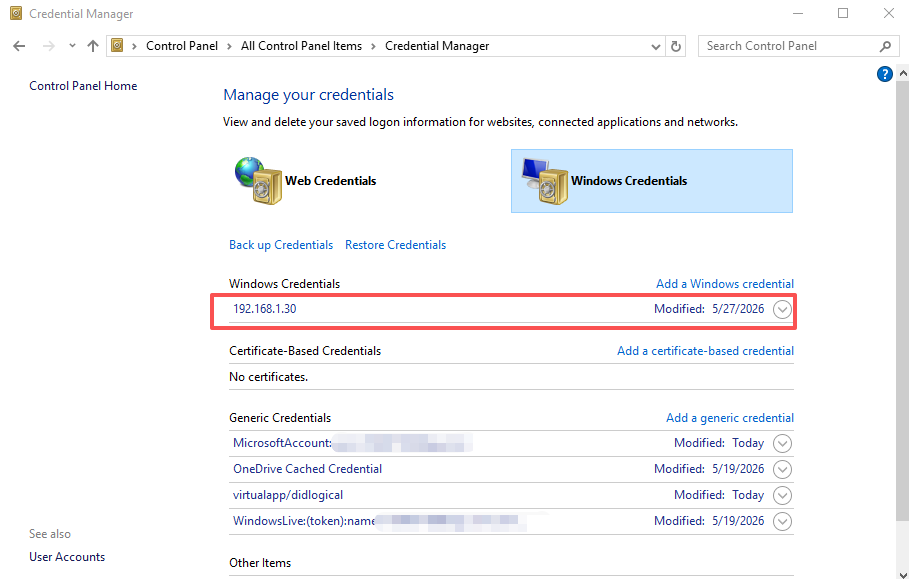
Task: Click the Credential Manager title bar icon
Action: 16,13
